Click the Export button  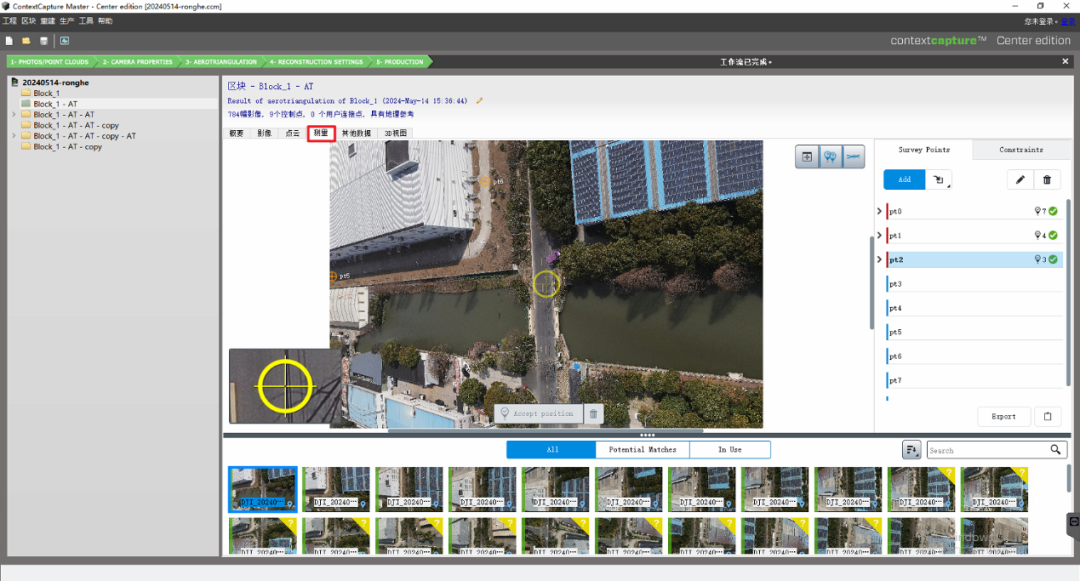pos(1004,416)
